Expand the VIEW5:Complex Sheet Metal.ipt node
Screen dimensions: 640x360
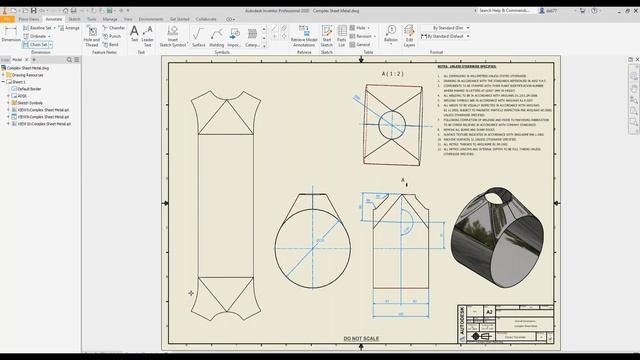[x=9, y=110]
